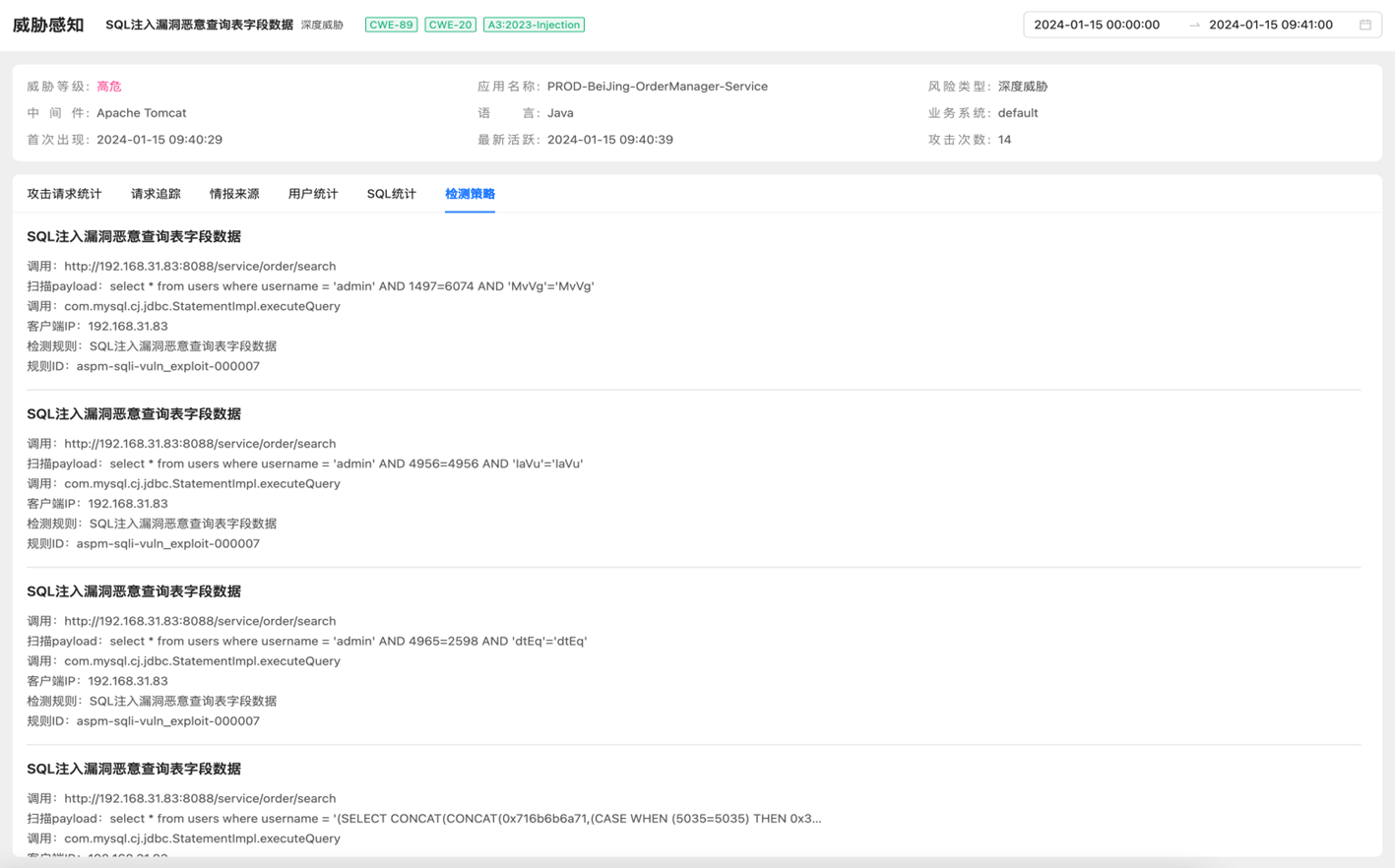
Task: Click the request URL in the first detection entry
Action: pyautogui.click(x=200, y=266)
